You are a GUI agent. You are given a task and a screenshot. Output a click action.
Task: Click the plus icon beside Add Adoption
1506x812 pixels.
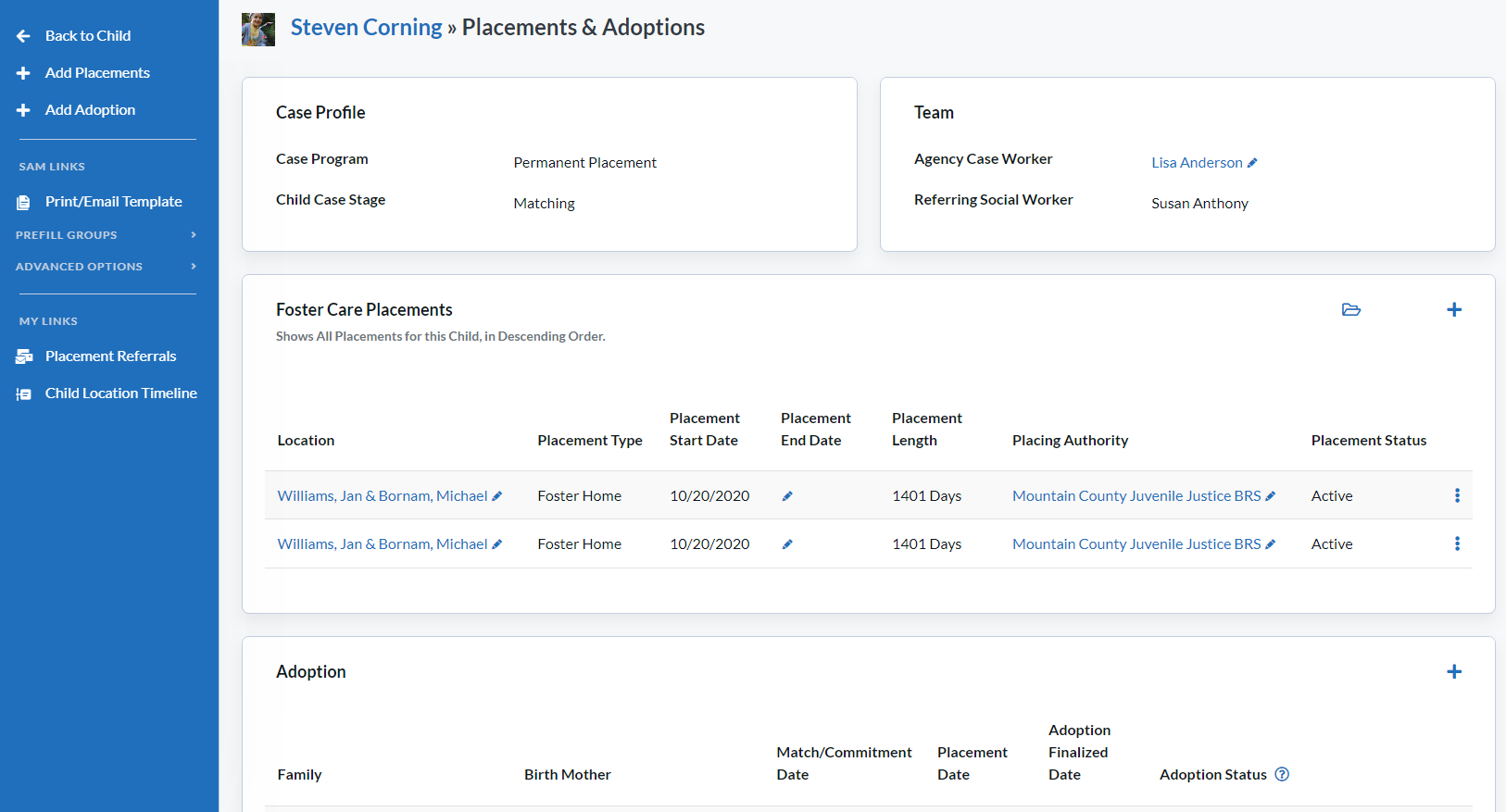click(23, 110)
